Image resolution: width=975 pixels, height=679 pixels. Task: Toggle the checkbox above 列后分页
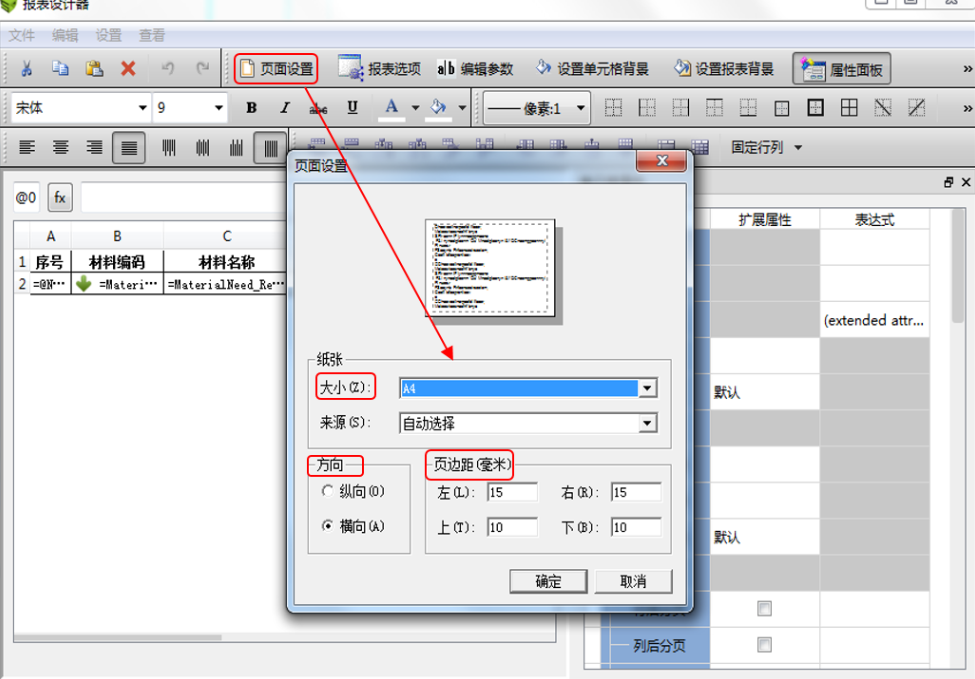pyautogui.click(x=764, y=609)
